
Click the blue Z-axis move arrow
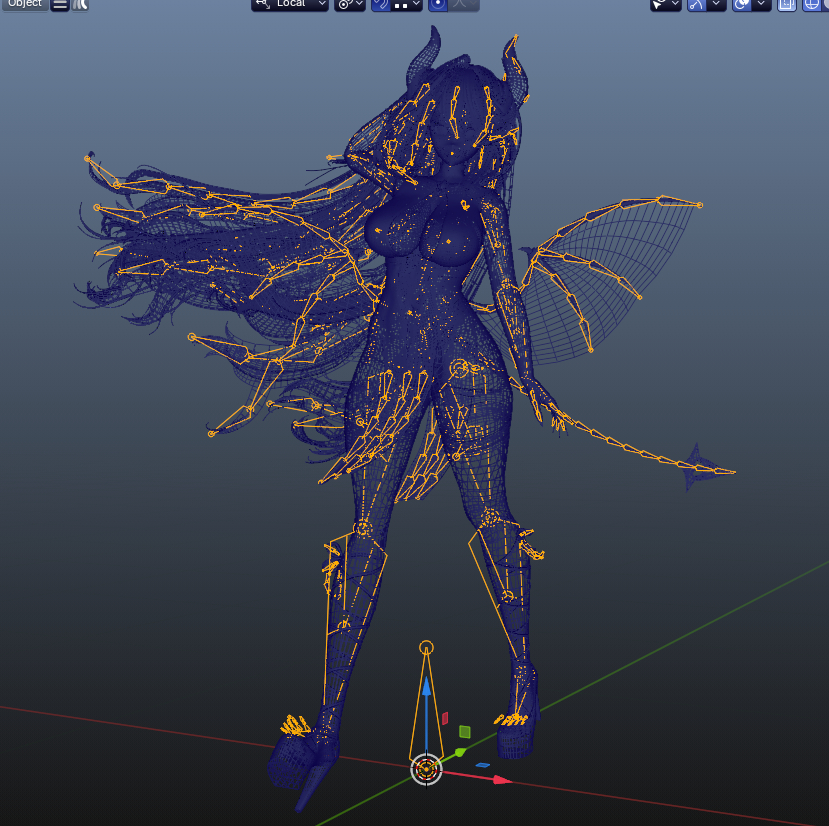[x=427, y=688]
